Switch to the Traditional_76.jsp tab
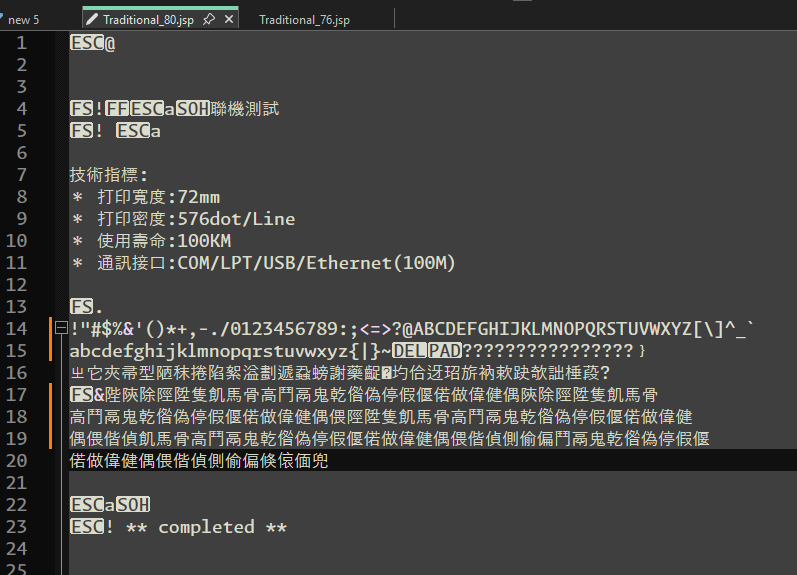 pos(304,20)
